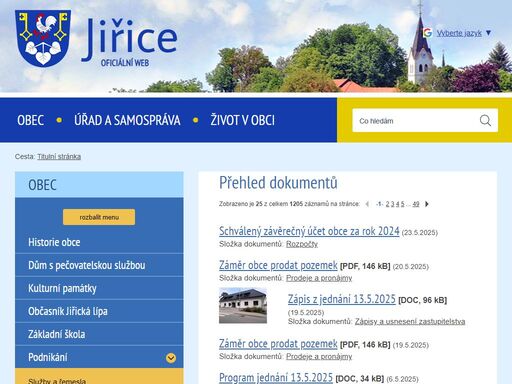Click the previous page left arrow
Viewport: 512px width, 384px height.
click(367, 204)
